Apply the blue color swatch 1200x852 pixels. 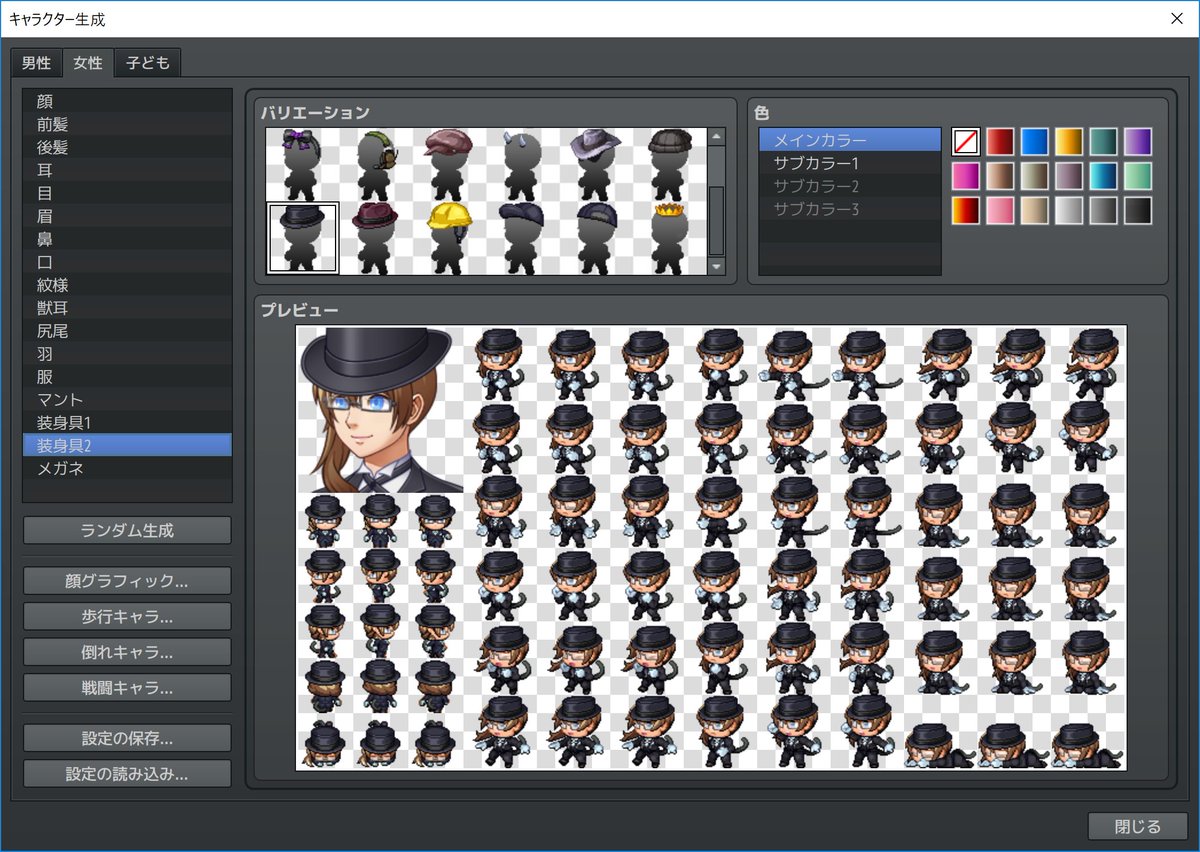1034,142
